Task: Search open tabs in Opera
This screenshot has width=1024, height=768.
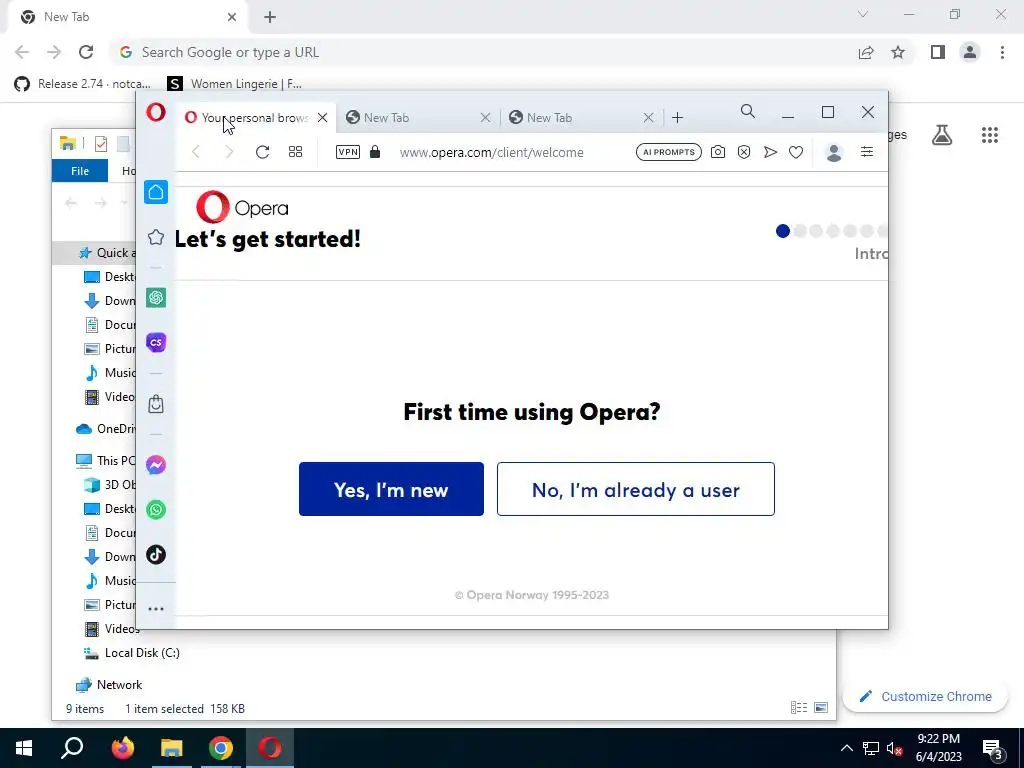Action: 748,112
